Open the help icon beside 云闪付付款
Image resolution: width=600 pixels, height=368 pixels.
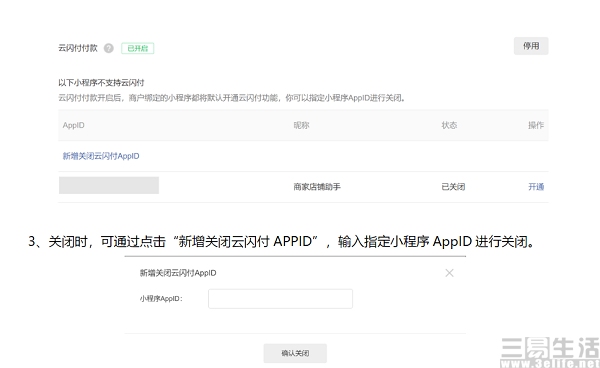pos(109,48)
